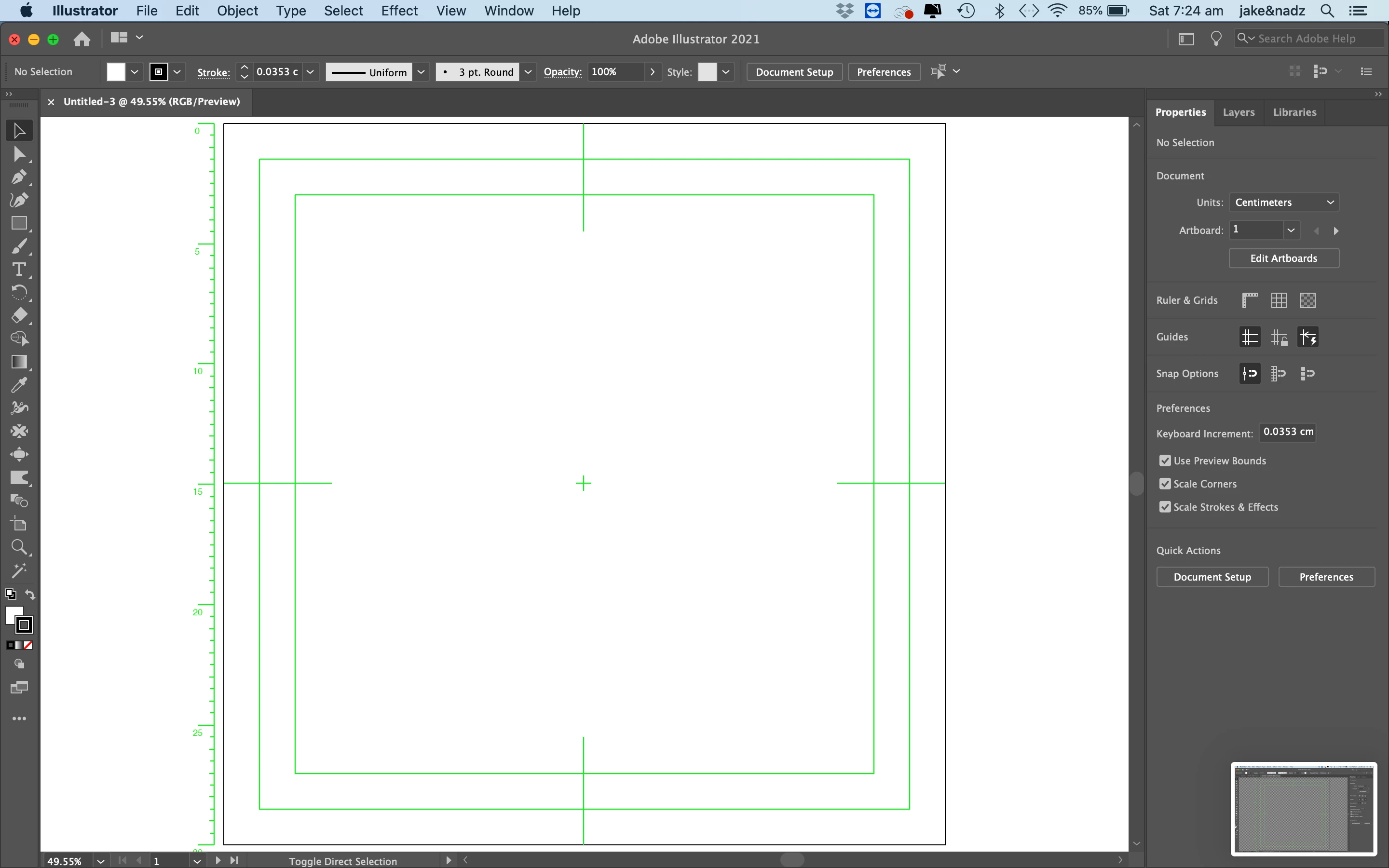Uncheck Use Preview Bounds

click(1165, 461)
